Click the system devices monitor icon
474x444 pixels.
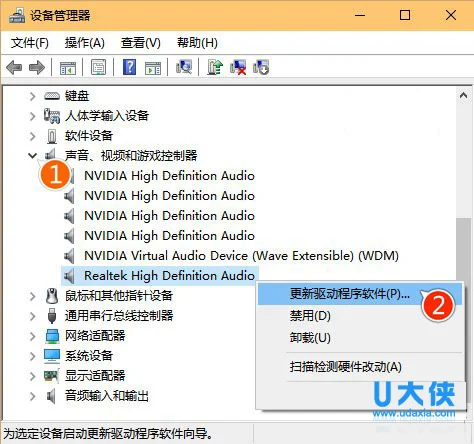(x=52, y=356)
